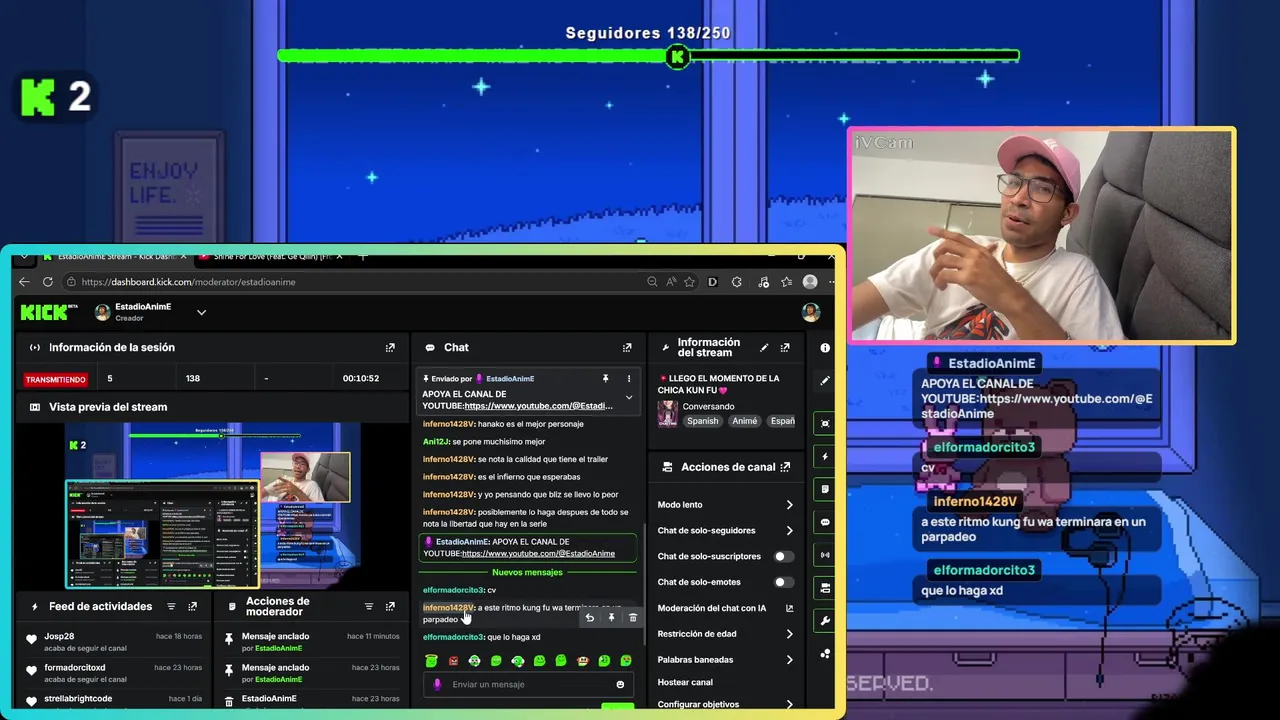The width and height of the screenshot is (1280, 720).
Task: Open pinned message three-dot options
Action: tap(629, 379)
